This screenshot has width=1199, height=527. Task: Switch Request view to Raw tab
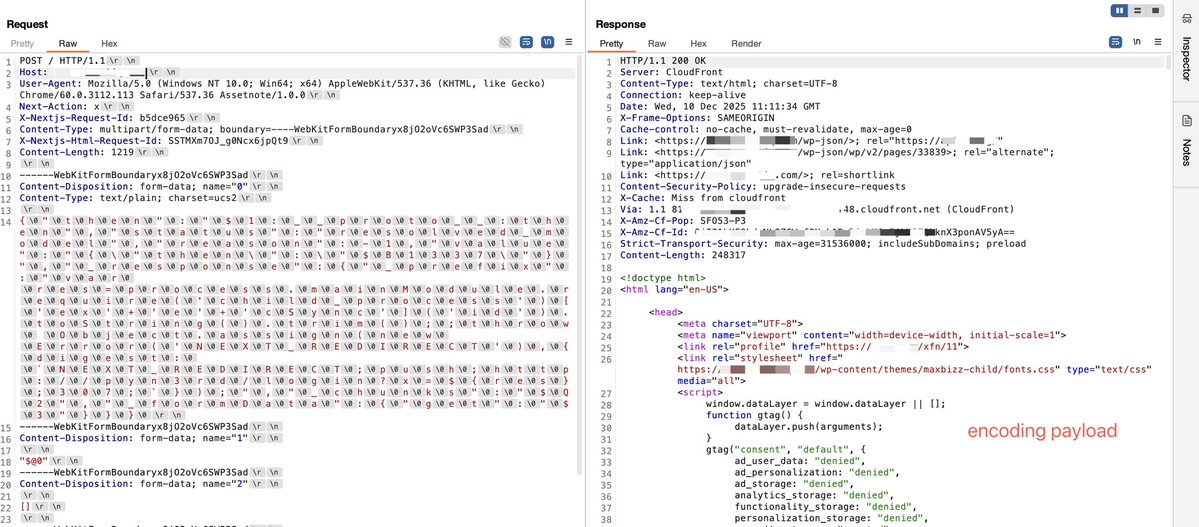pyautogui.click(x=67, y=44)
